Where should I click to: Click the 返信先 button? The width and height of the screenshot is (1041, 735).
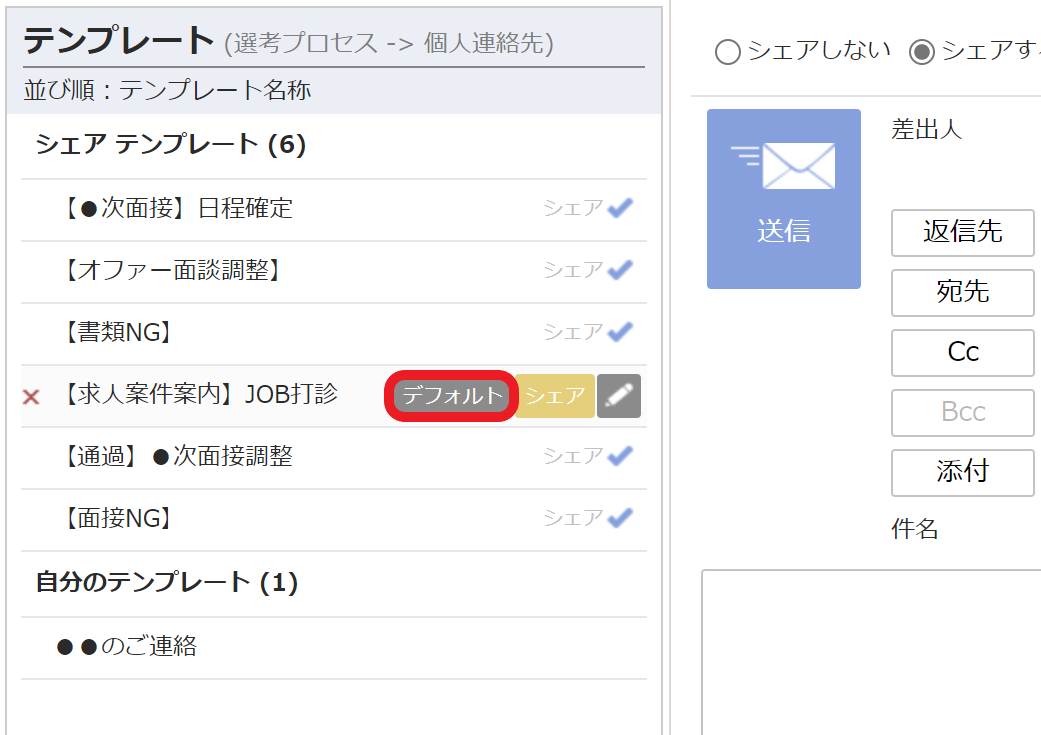tap(962, 233)
